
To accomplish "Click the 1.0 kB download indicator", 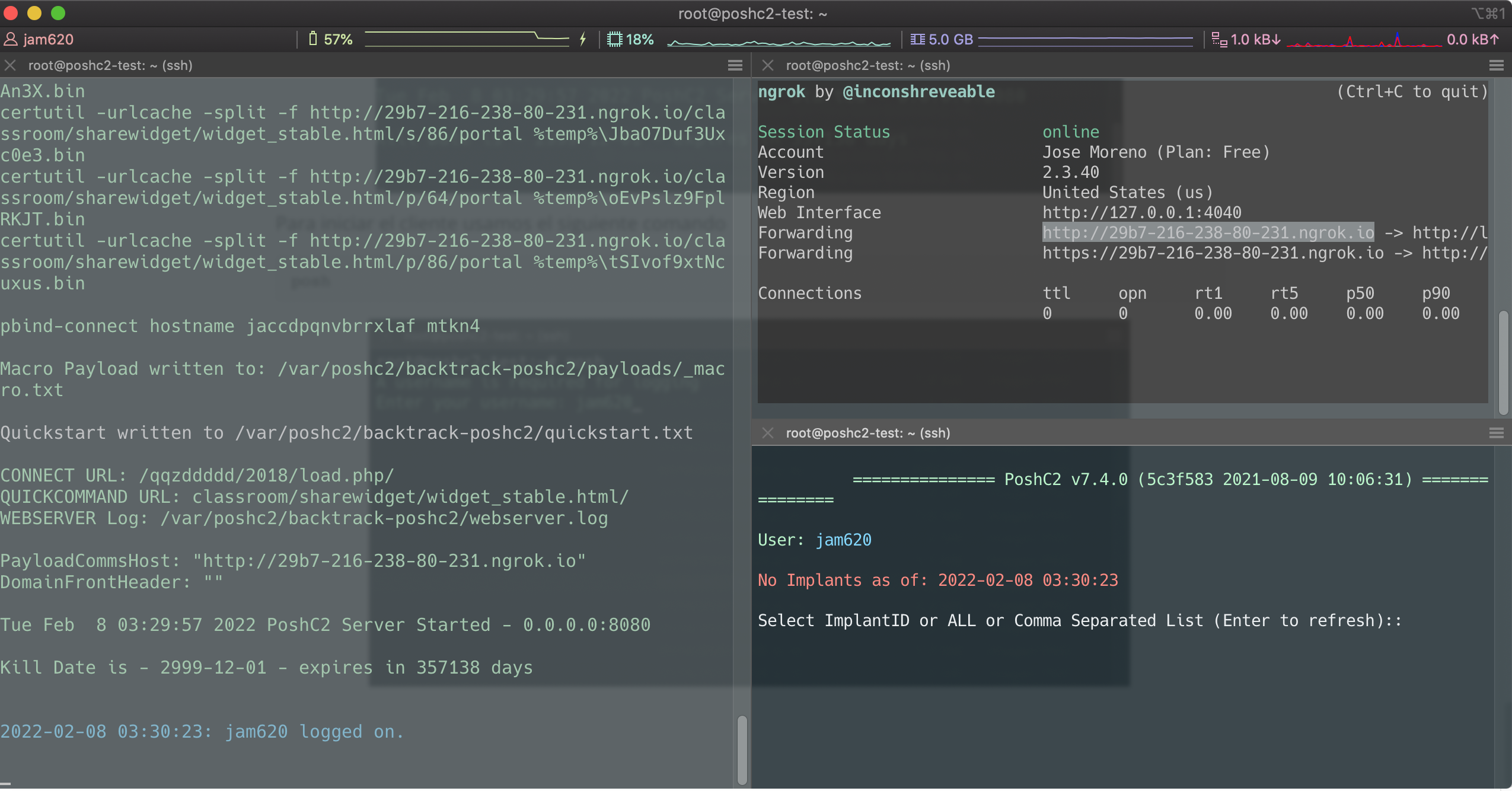I will 1256,39.
